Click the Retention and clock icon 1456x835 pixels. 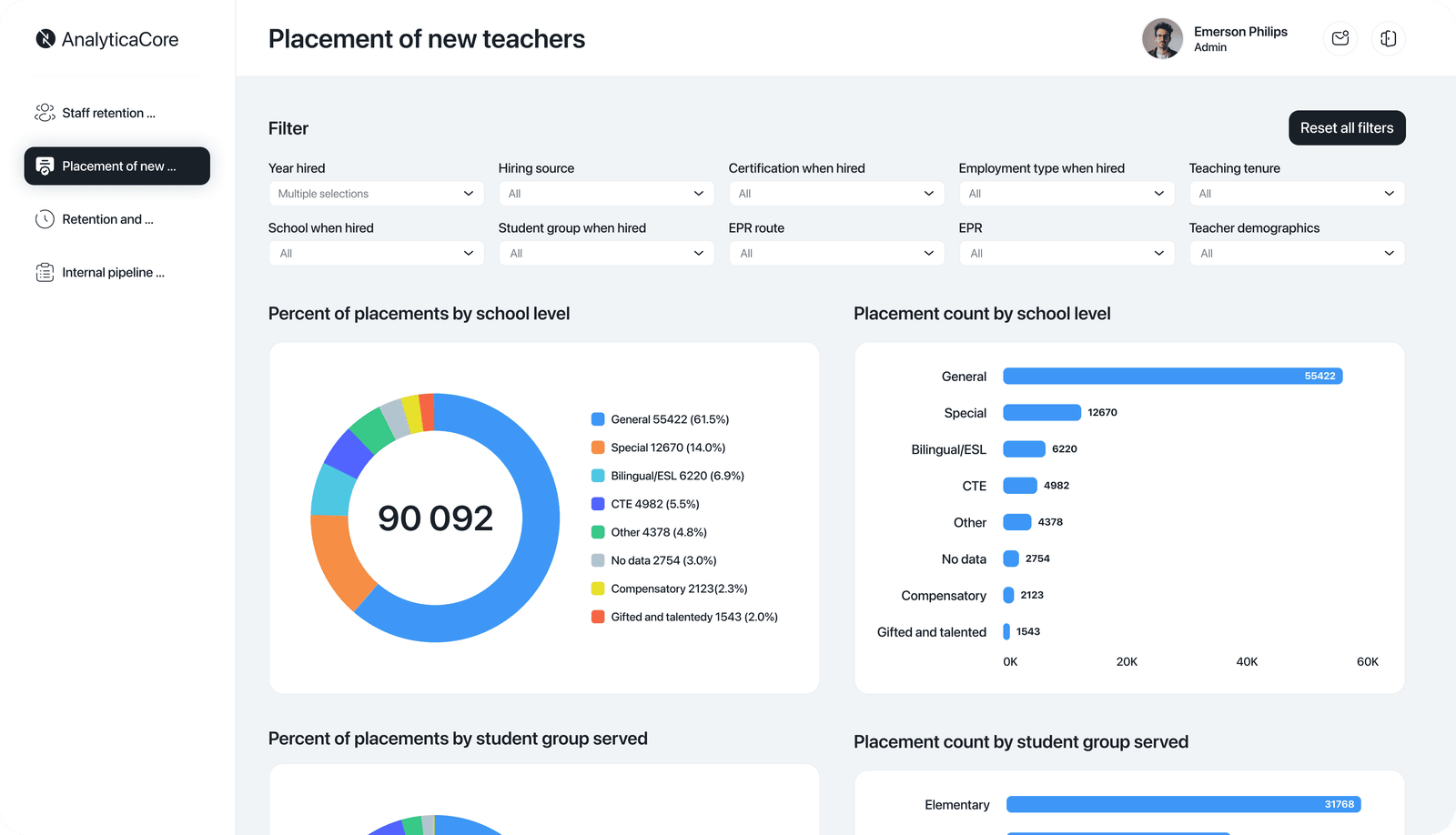45,219
